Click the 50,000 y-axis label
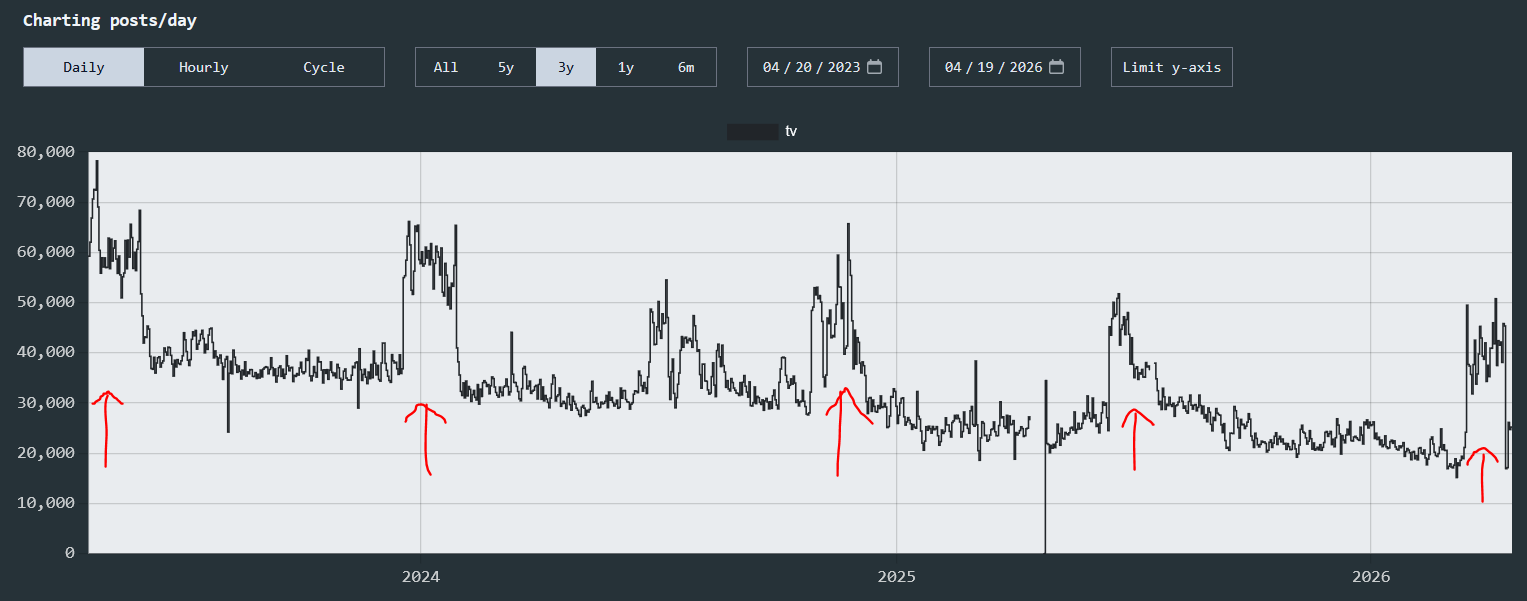 click(x=46, y=302)
